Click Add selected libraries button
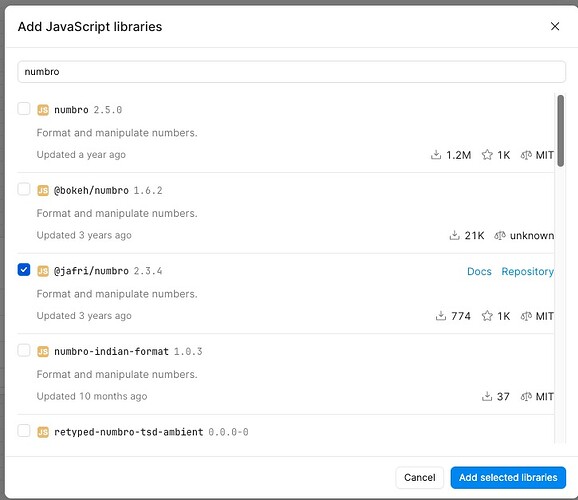Image resolution: width=578 pixels, height=500 pixels. click(508, 478)
